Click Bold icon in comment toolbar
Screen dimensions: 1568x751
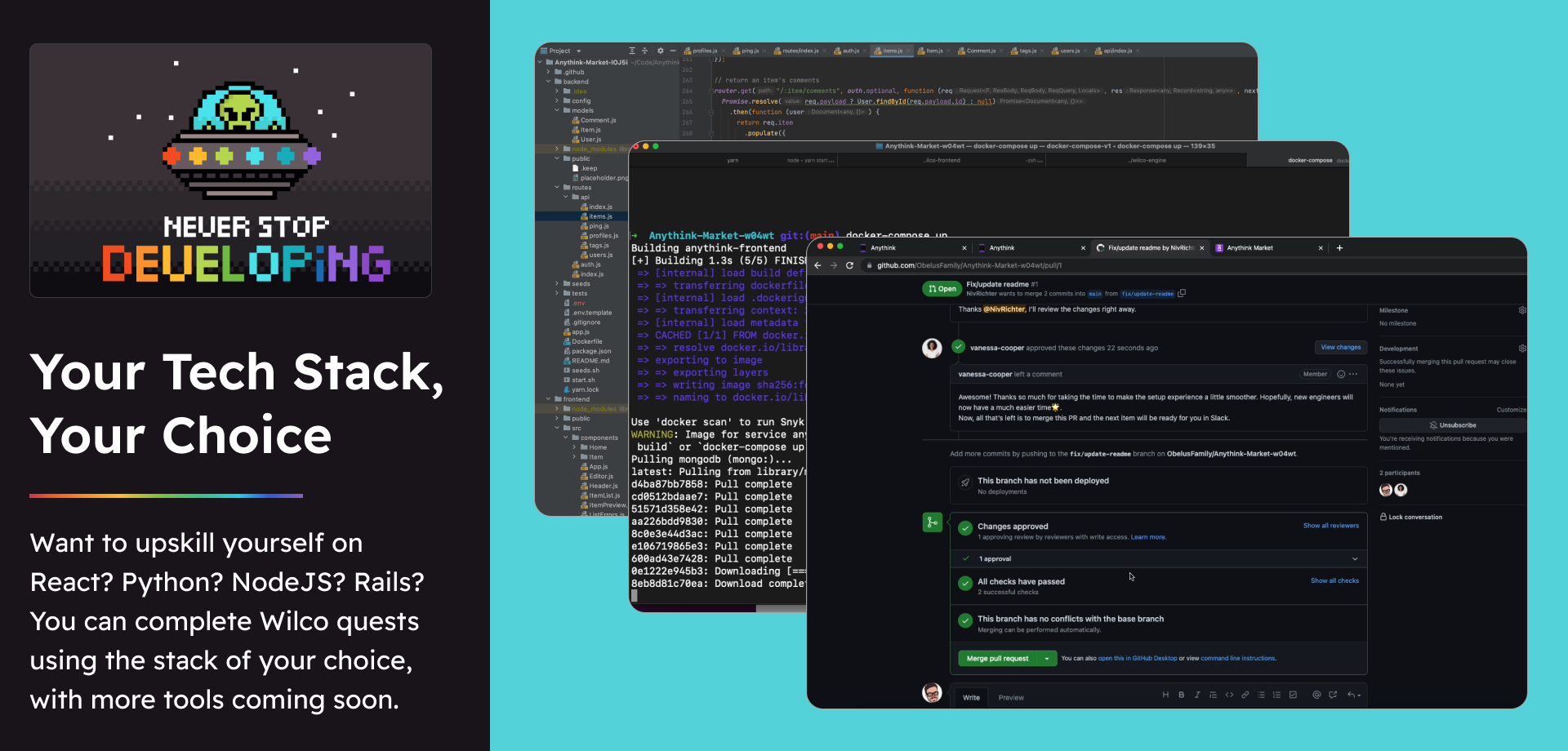[1181, 695]
